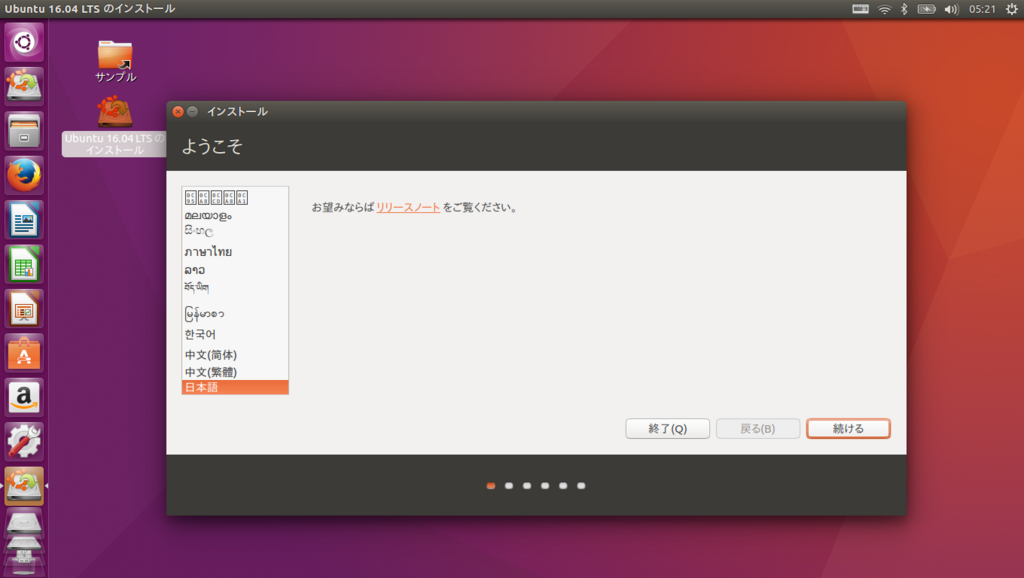Open the Ubuntu Dash search launcher icon

(x=24, y=42)
